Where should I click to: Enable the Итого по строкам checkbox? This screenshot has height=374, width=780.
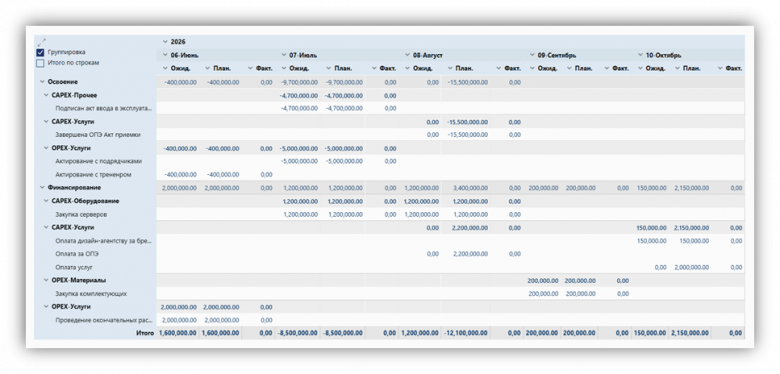pos(40,63)
